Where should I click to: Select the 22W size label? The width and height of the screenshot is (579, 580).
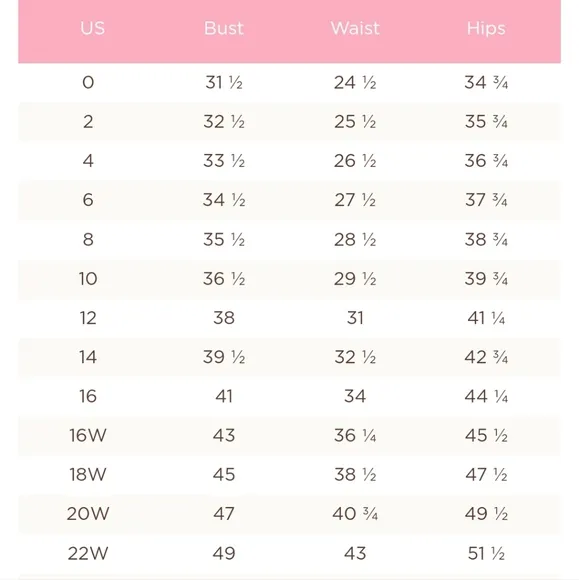(88, 553)
